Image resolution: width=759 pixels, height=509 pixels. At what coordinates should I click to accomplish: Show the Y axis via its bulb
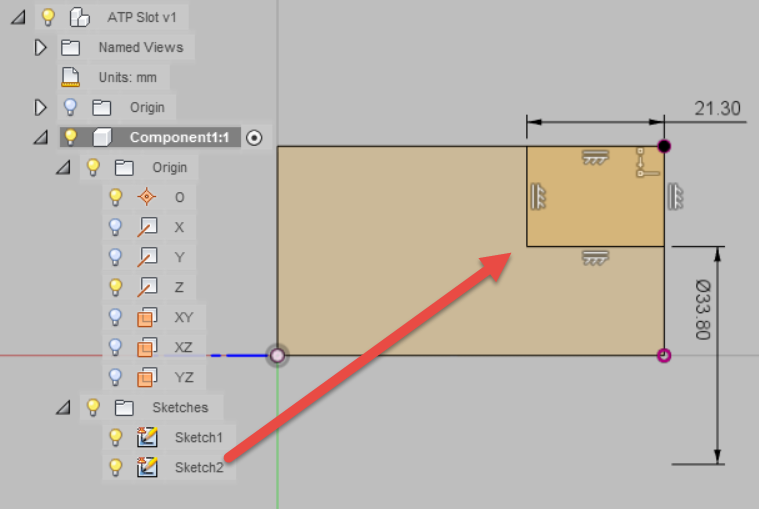pos(116,257)
